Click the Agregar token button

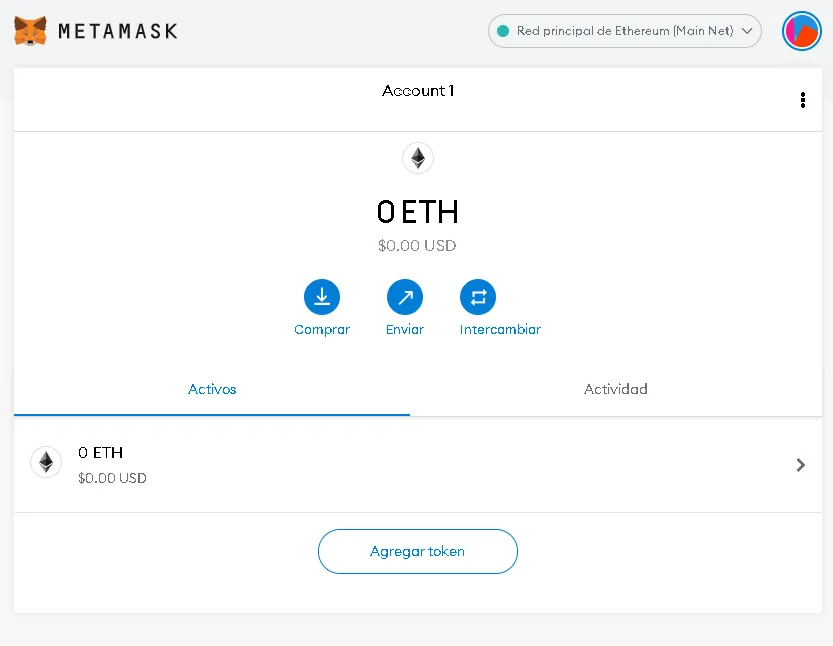click(418, 551)
